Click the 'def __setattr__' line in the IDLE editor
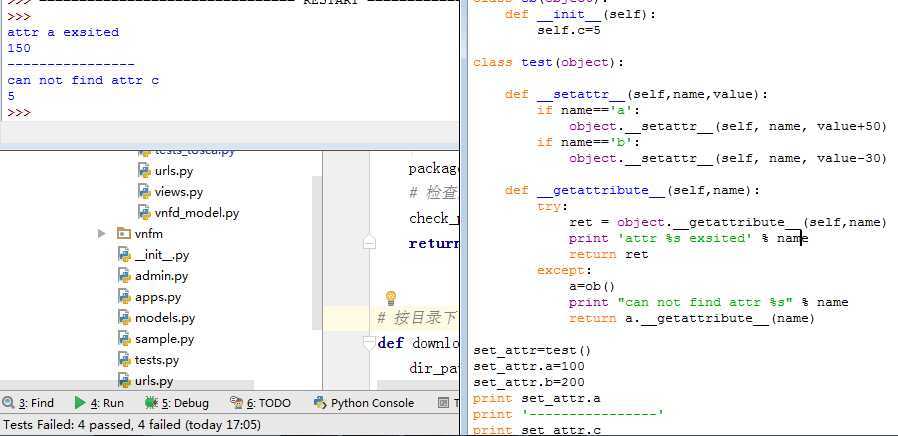The image size is (898, 436). (636, 94)
